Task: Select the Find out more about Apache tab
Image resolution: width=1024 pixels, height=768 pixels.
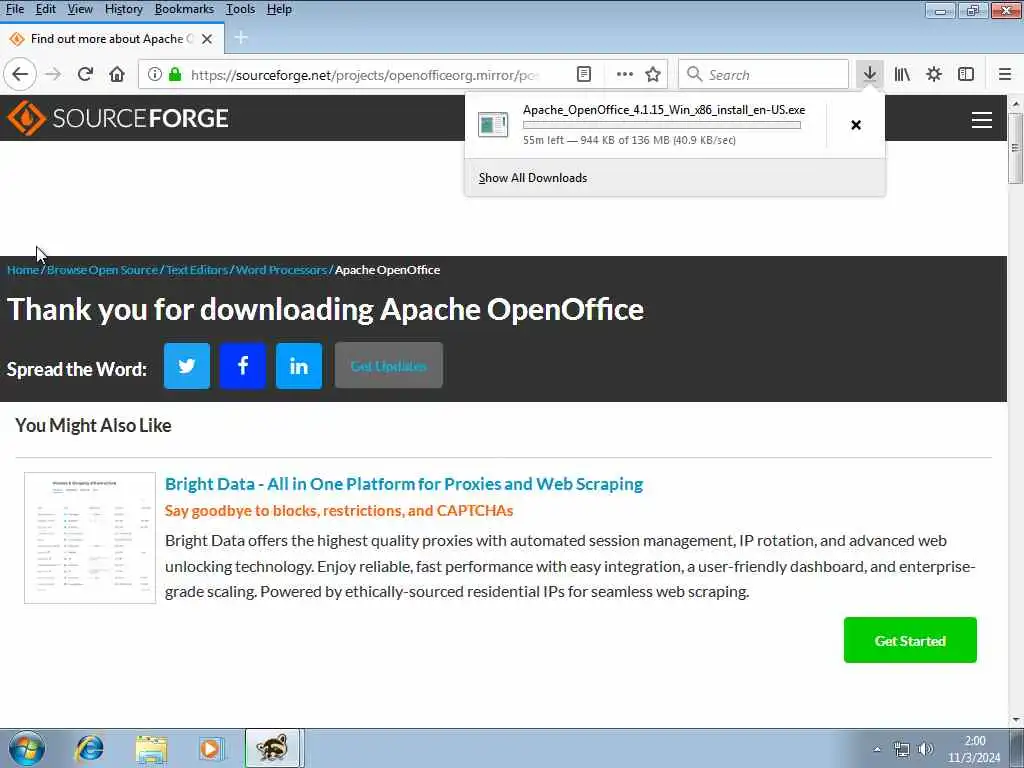Action: (111, 39)
